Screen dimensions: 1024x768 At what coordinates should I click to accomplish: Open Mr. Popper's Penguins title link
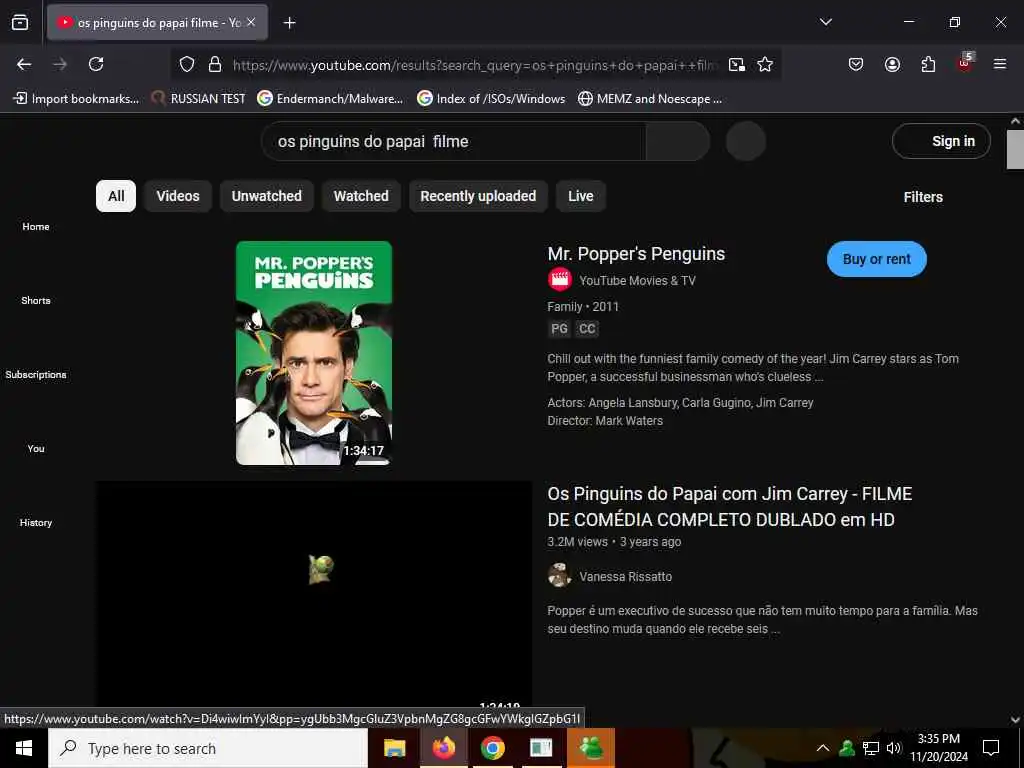point(636,254)
